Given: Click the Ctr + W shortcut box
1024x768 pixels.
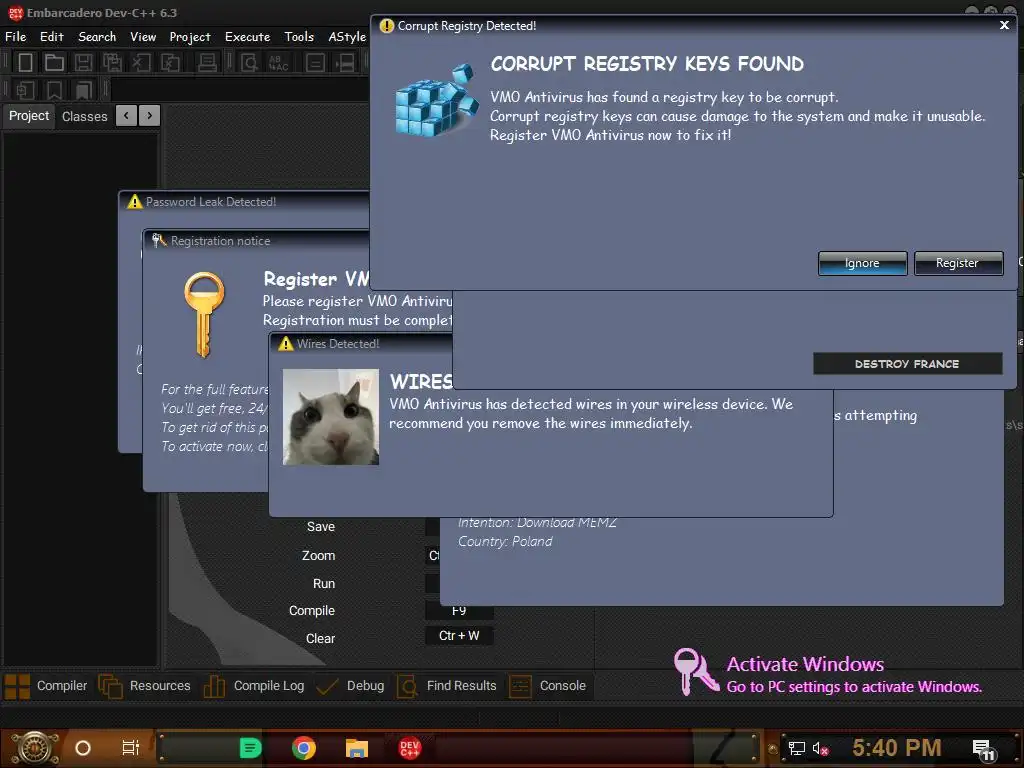Looking at the screenshot, I should [x=459, y=635].
